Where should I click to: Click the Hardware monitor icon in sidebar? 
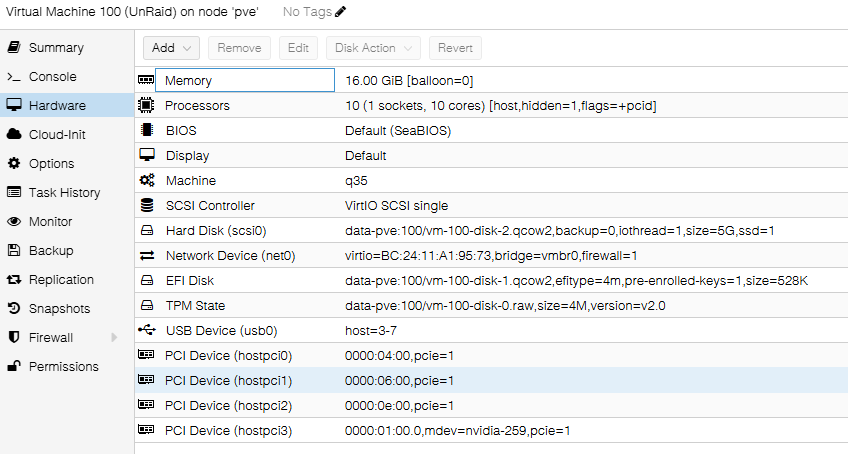(14, 105)
